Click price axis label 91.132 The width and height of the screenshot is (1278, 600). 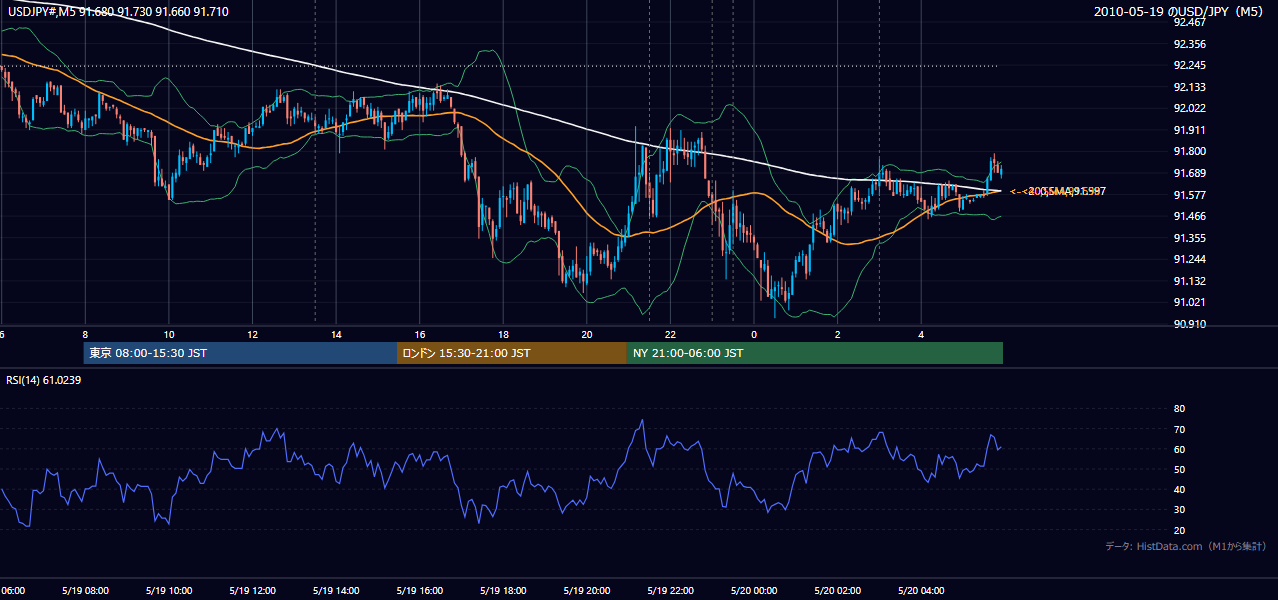1190,281
